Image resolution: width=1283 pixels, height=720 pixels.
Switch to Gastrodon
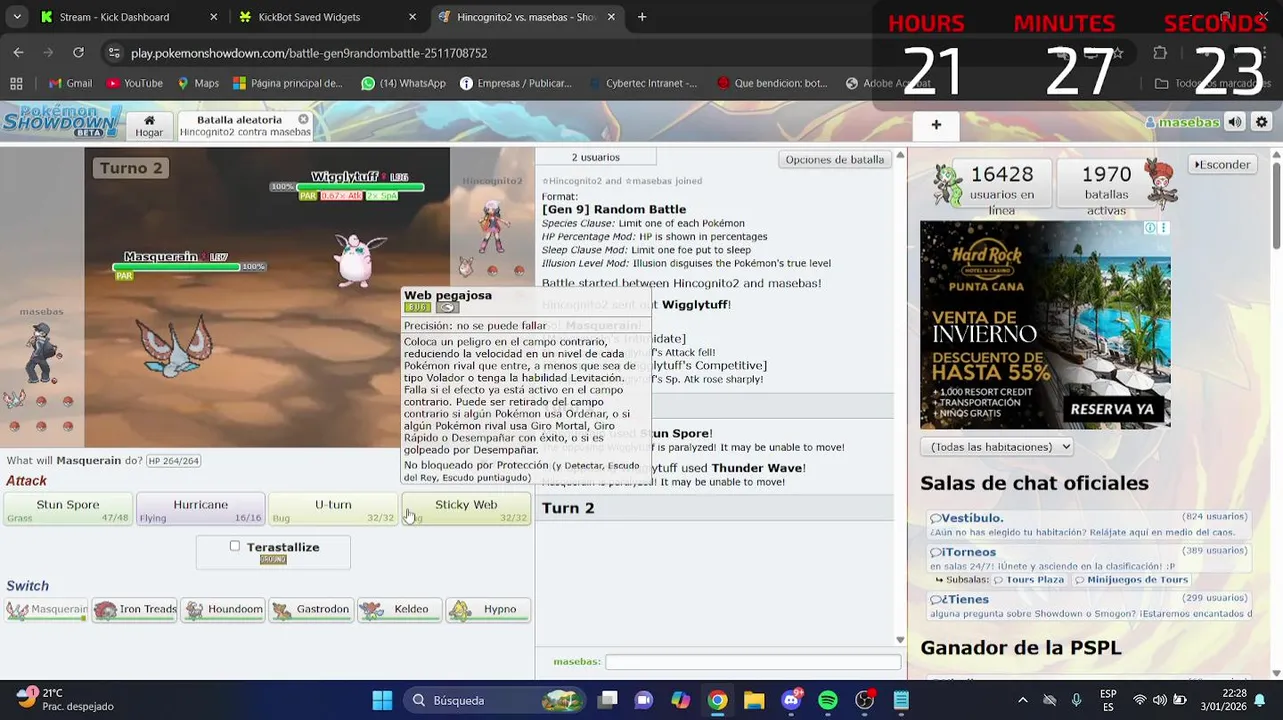click(311, 609)
